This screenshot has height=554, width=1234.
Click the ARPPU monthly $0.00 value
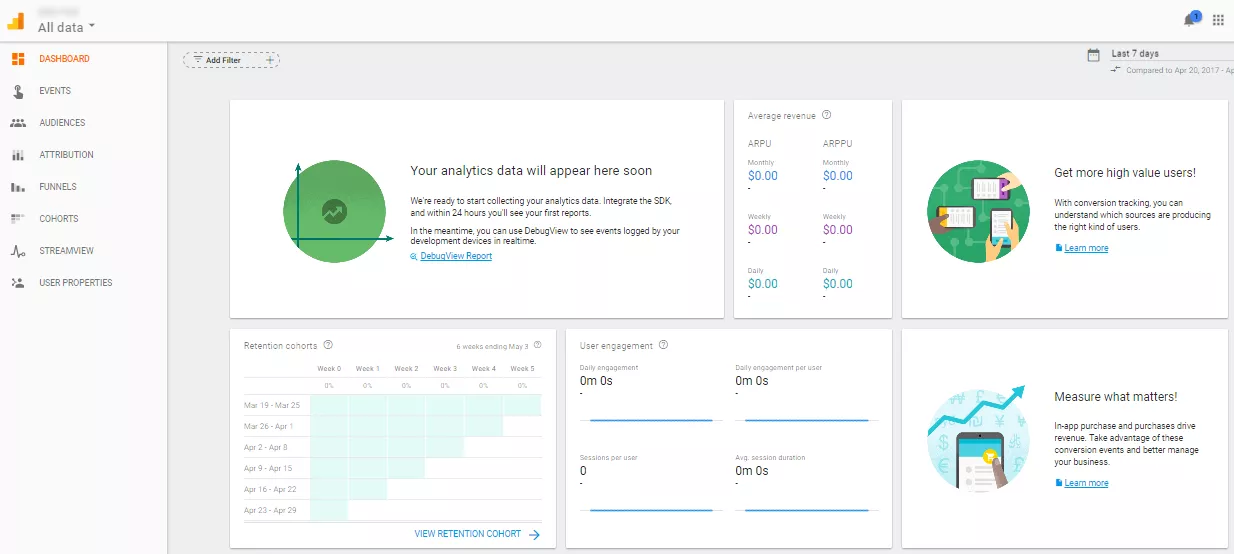[x=838, y=176]
